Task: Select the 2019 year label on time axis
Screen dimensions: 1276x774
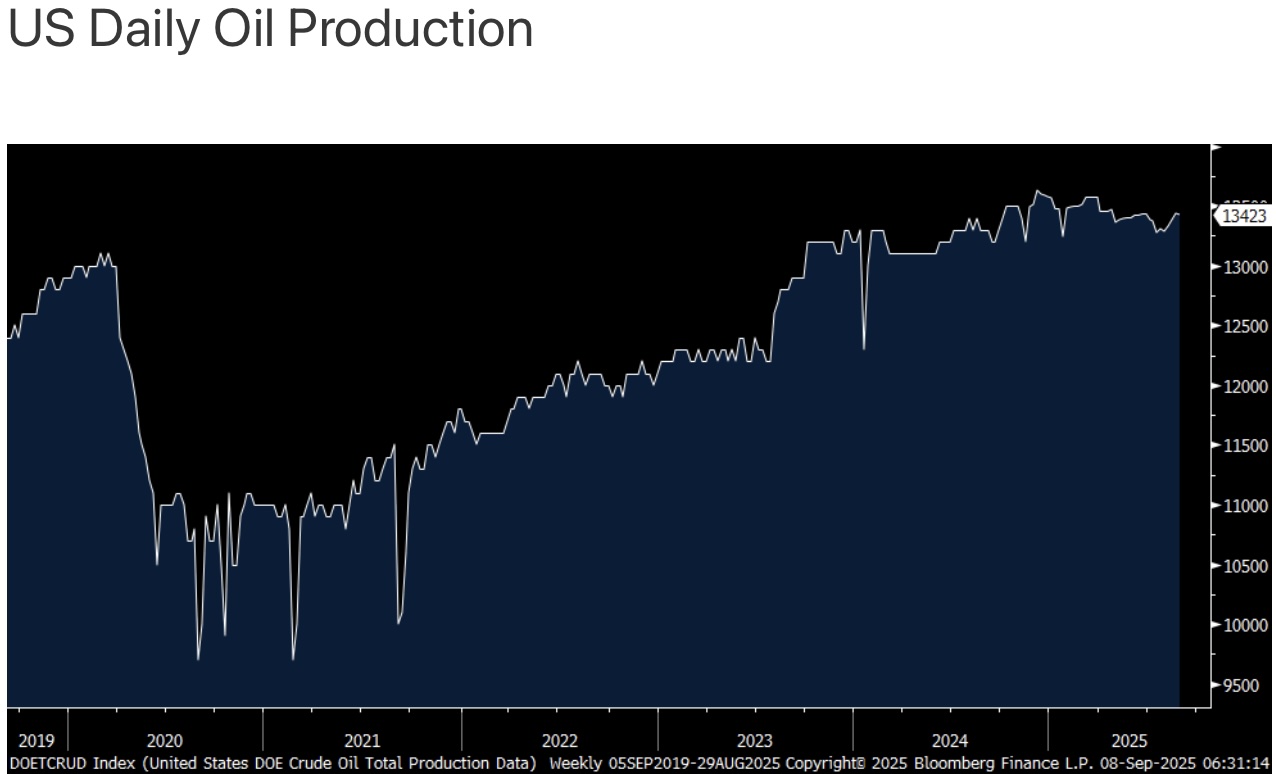Action: coord(37,741)
